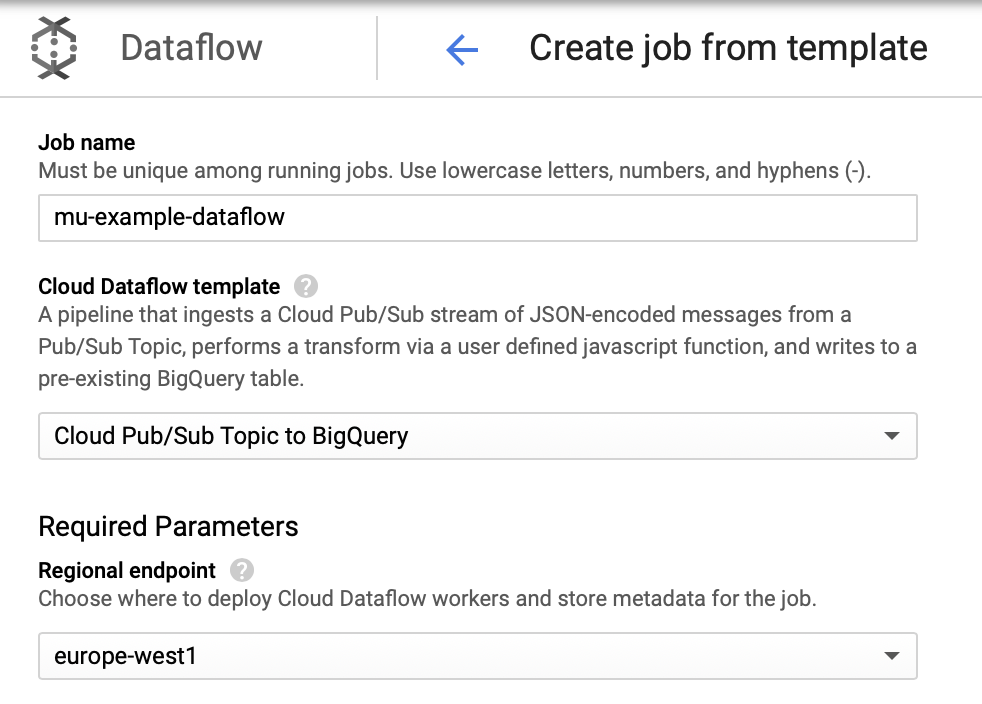Click the template pipeline description paragraph

477,348
